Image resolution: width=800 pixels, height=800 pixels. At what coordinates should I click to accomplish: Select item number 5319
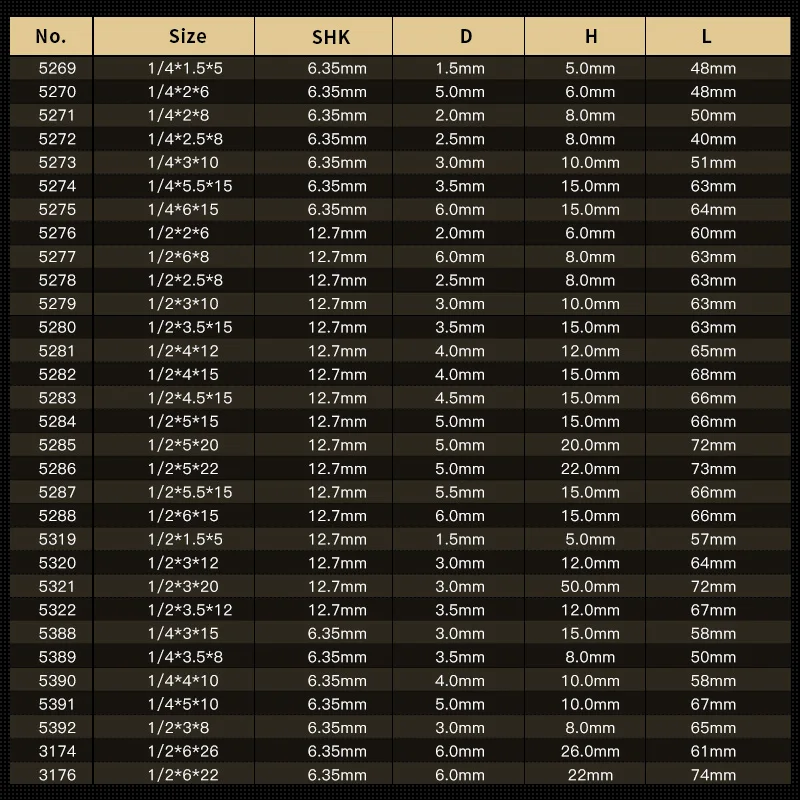pos(57,539)
